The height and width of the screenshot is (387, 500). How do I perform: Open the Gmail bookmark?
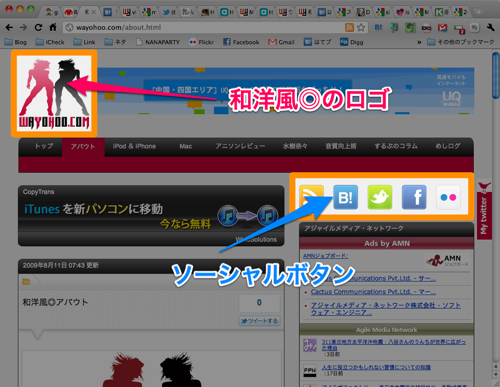tap(281, 42)
